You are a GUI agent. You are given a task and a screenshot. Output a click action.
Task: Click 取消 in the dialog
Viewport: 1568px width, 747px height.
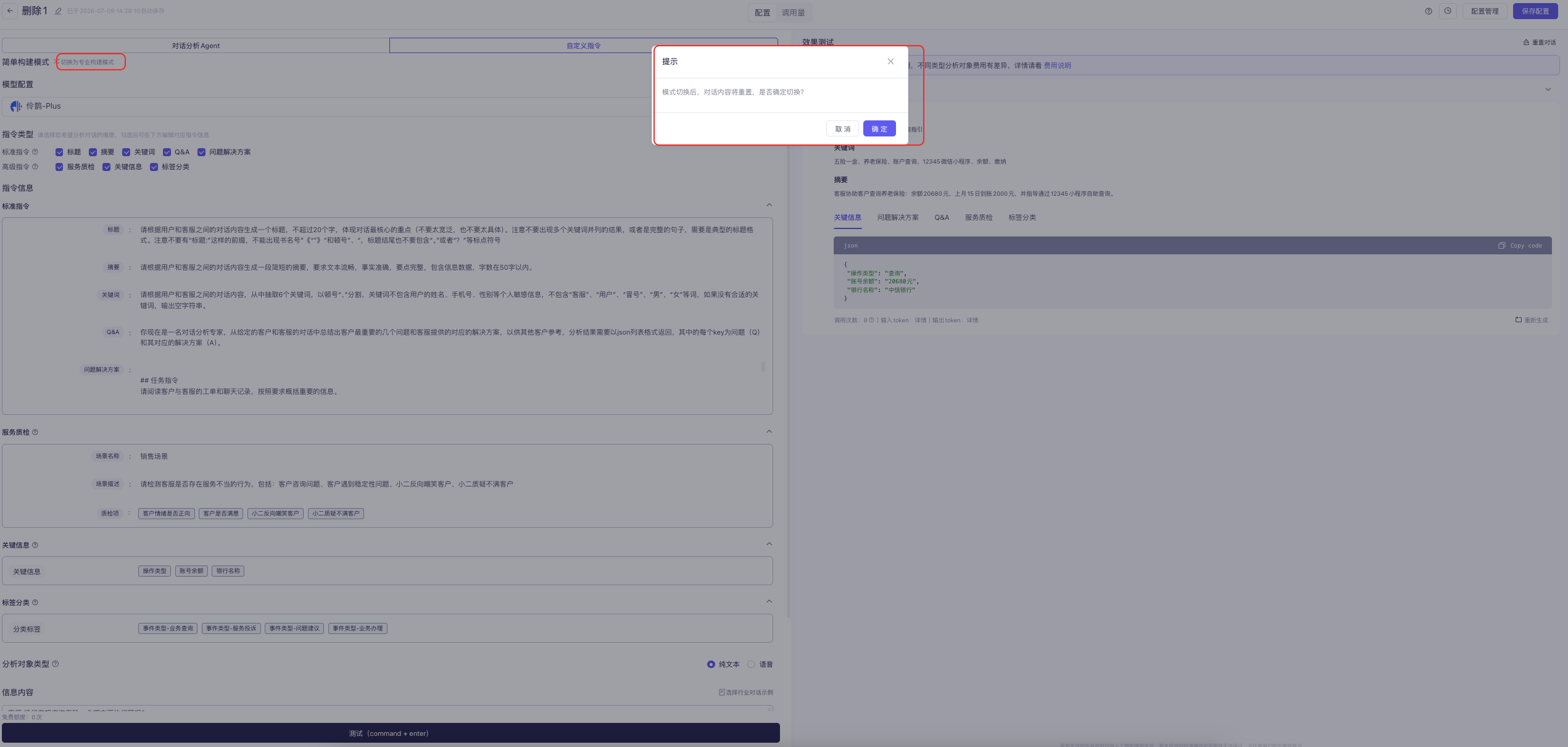pyautogui.click(x=842, y=129)
